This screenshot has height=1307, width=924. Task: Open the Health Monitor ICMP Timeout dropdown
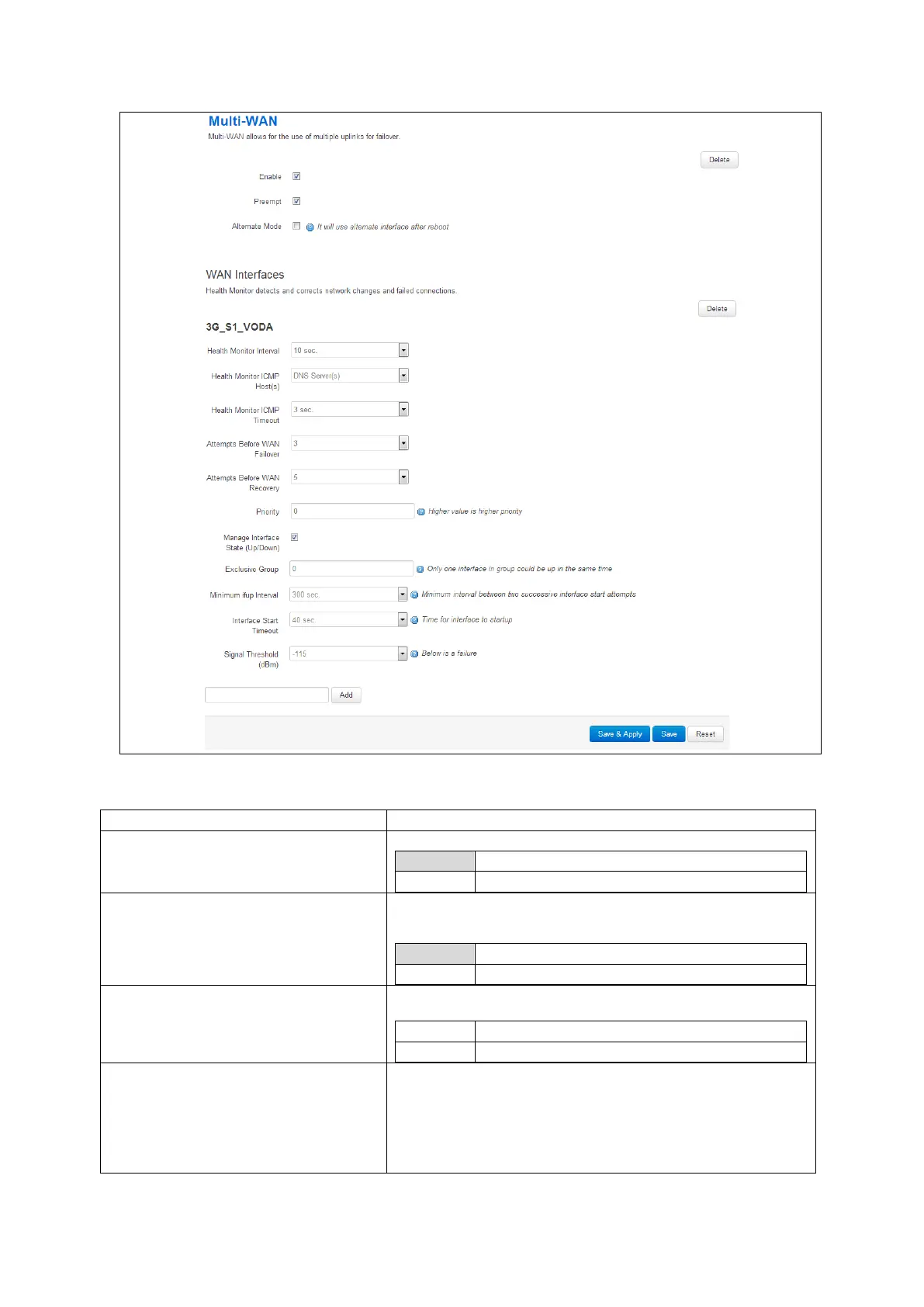click(x=350, y=409)
